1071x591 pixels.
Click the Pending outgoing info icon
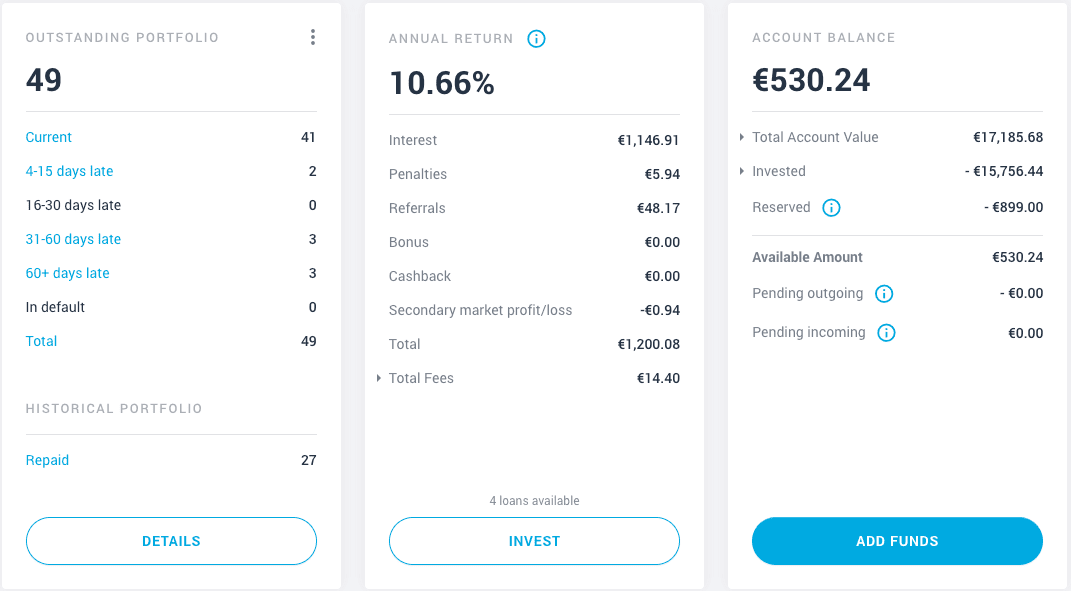884,294
